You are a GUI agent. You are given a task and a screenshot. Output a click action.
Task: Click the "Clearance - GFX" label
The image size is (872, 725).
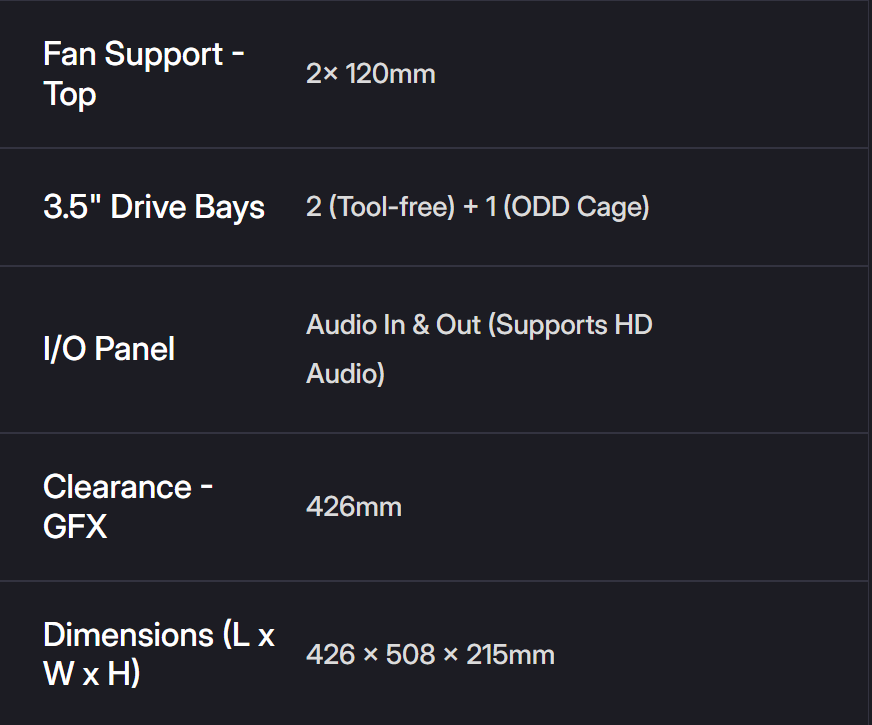[x=128, y=506]
